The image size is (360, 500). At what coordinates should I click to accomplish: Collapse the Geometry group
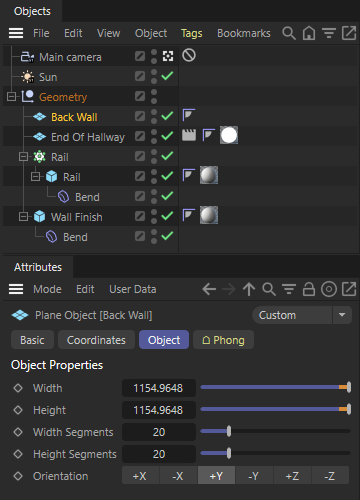pyautogui.click(x=11, y=97)
